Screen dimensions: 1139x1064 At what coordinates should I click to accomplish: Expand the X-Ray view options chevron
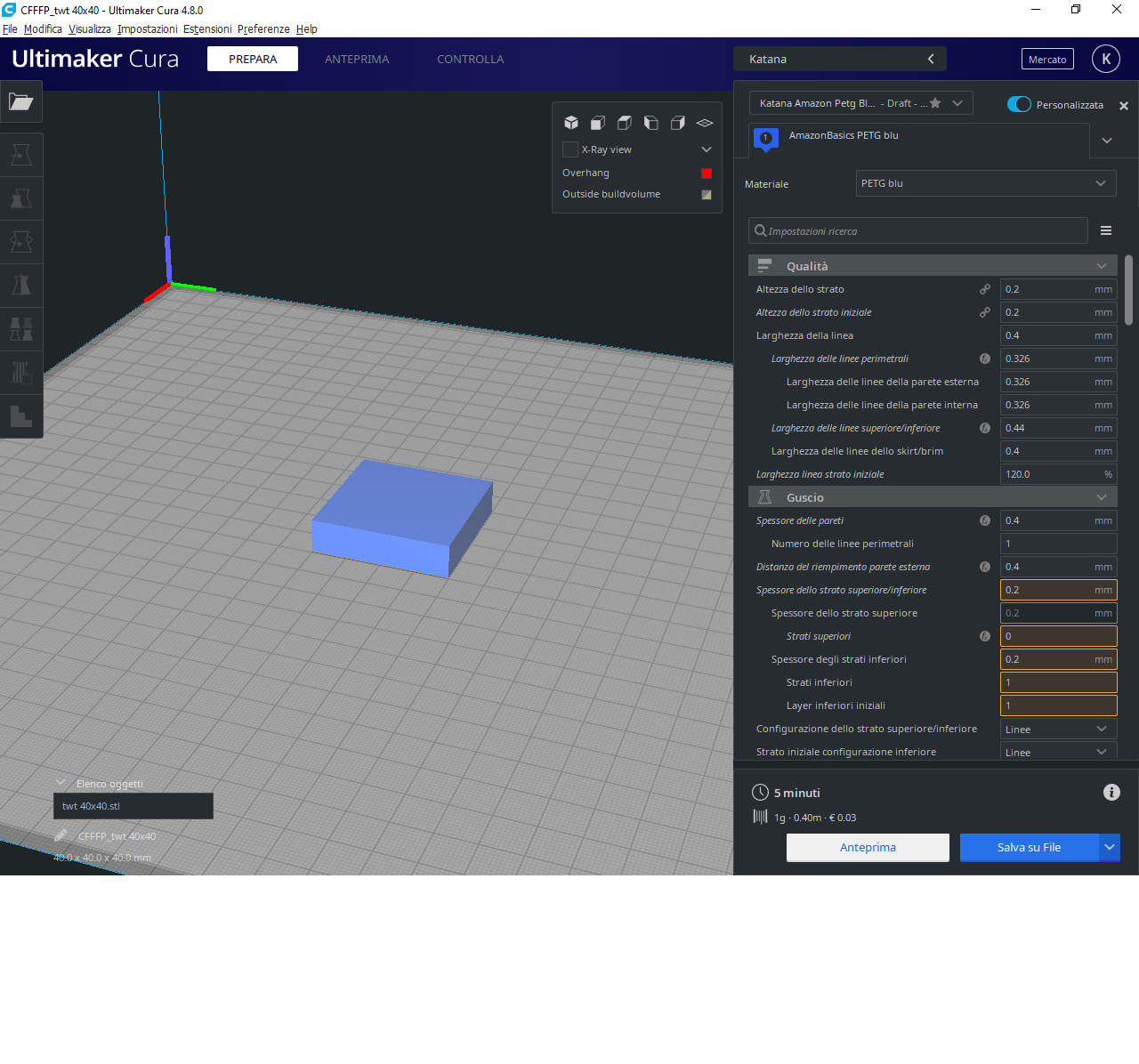click(x=707, y=149)
